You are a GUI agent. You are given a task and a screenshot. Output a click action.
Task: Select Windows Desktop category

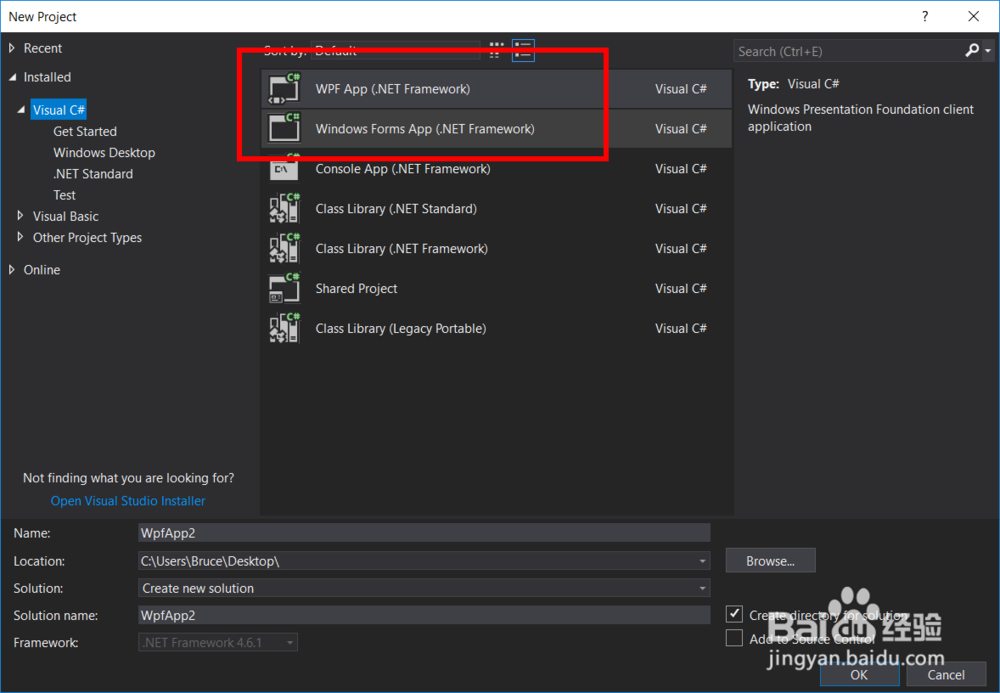point(104,152)
